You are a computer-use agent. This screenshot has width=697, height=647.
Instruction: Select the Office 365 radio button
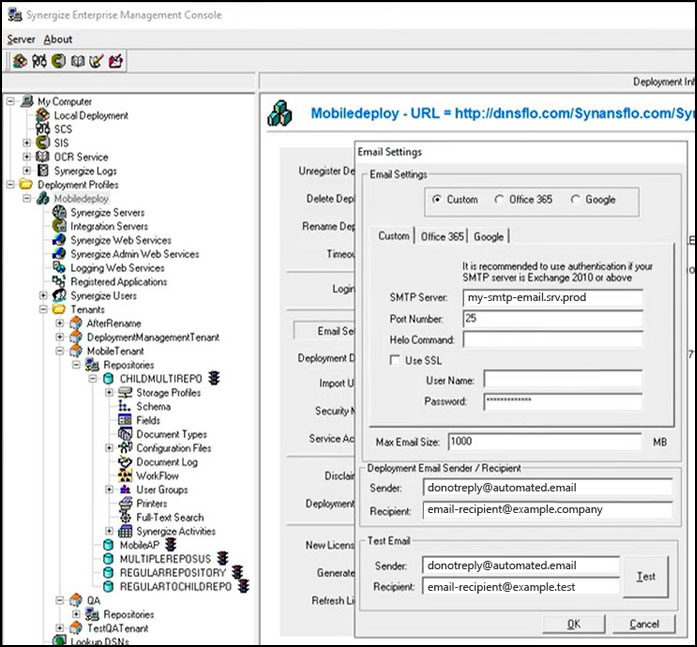[x=500, y=200]
